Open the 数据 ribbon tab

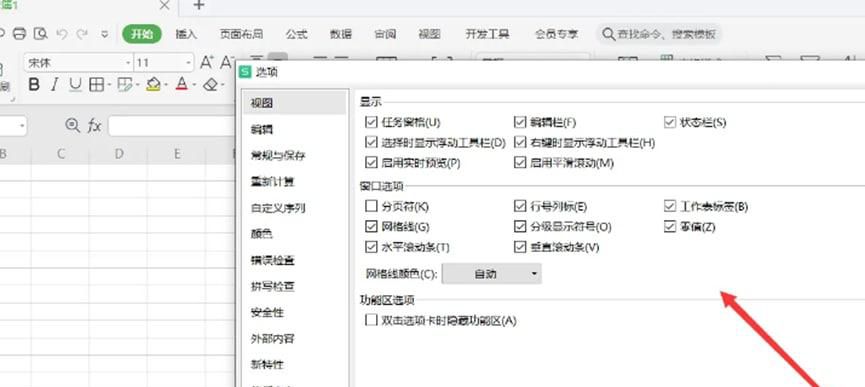[x=341, y=34]
